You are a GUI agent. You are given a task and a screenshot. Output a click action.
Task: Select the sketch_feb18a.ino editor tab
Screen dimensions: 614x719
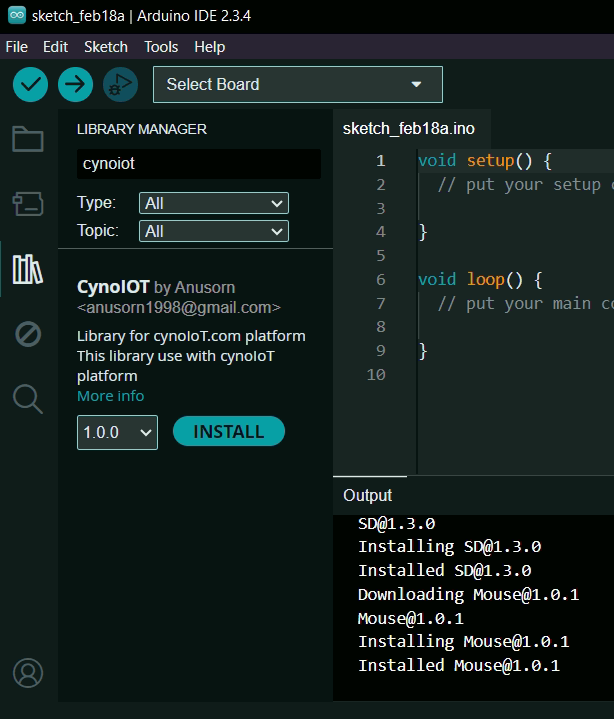tap(408, 129)
